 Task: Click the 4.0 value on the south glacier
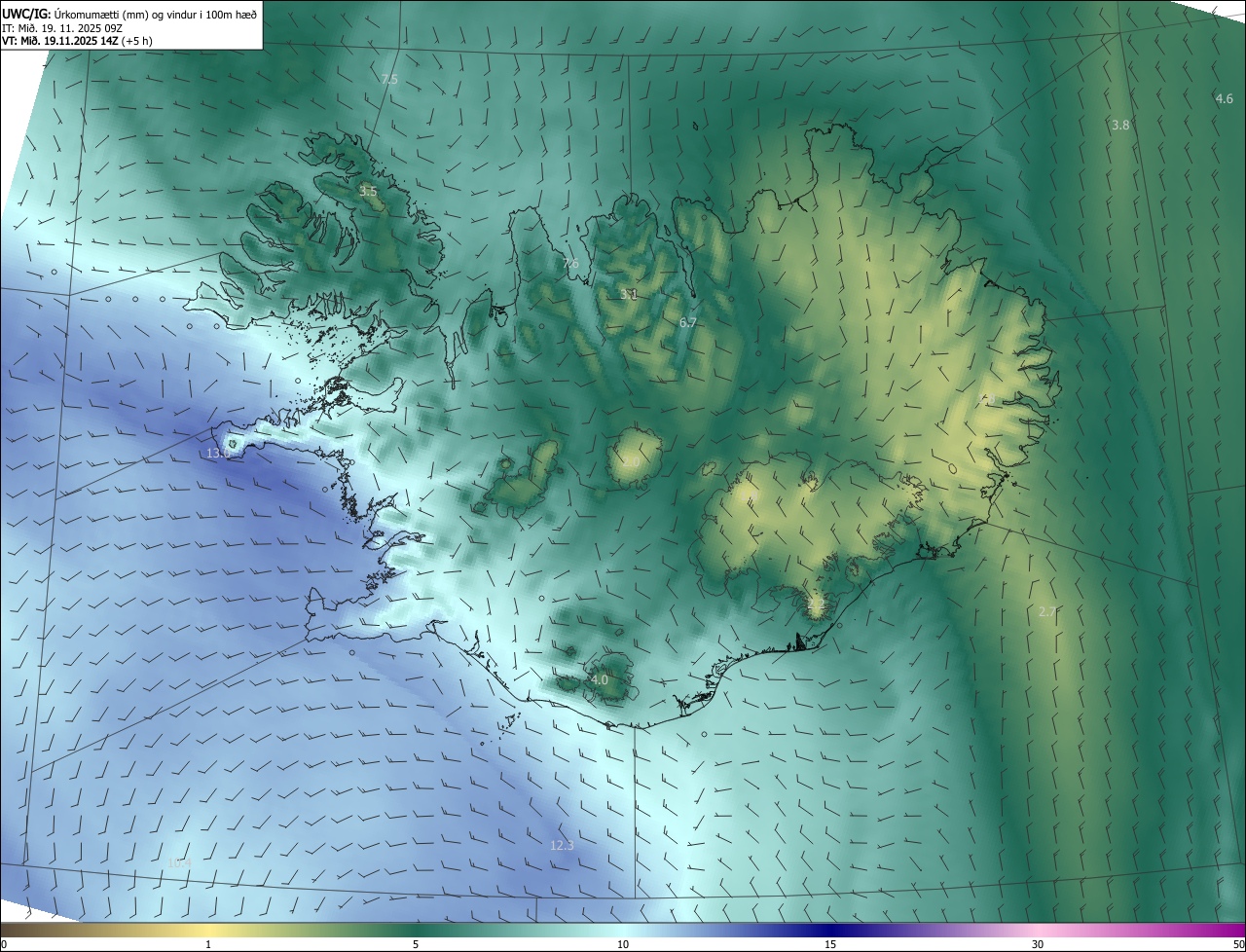599,679
